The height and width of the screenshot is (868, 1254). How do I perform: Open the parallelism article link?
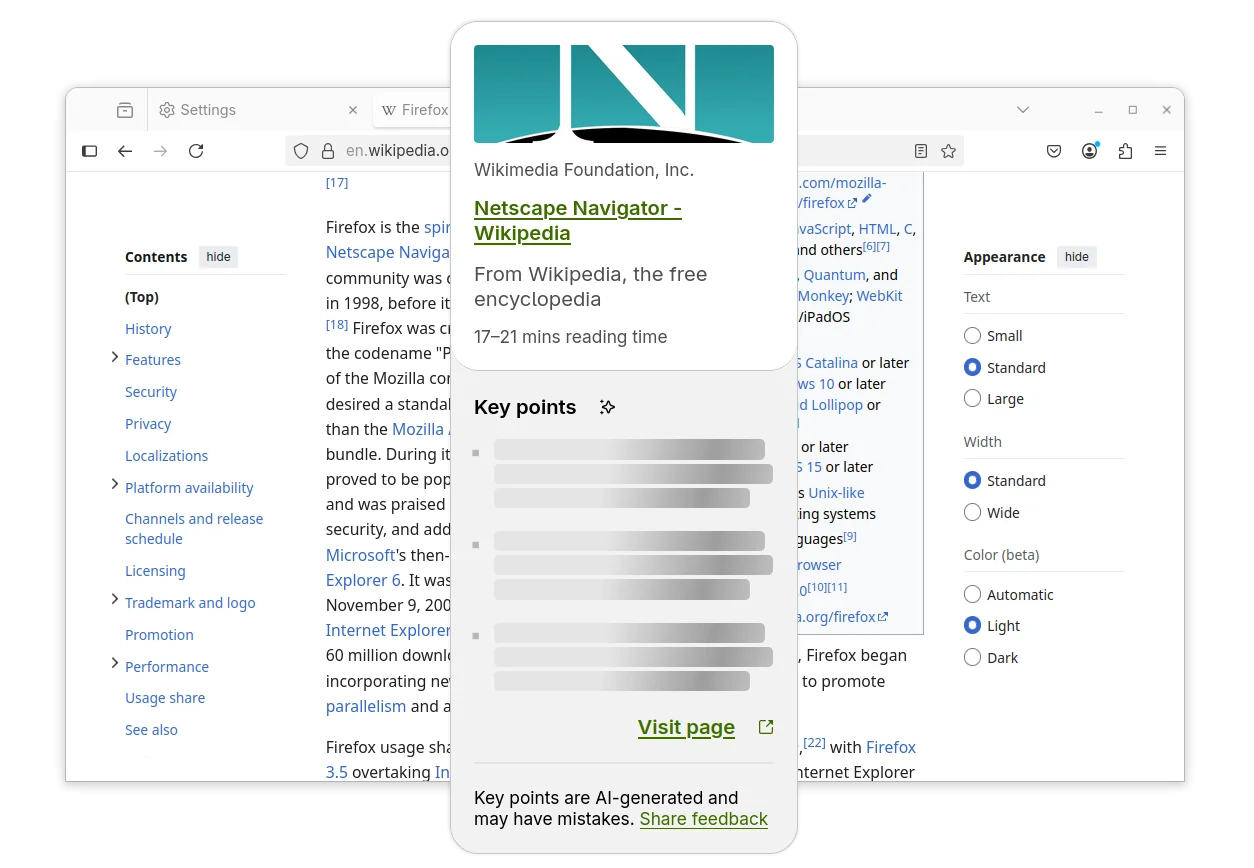366,706
